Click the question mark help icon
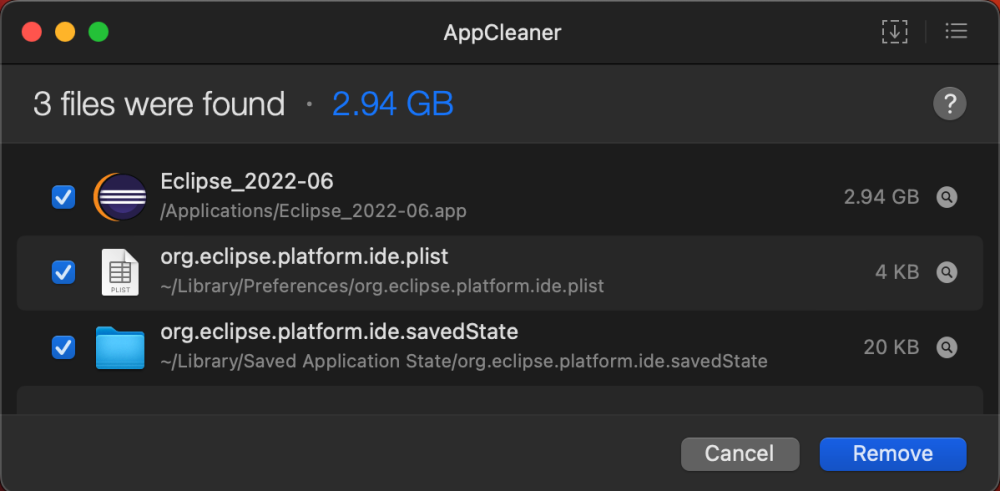The width and height of the screenshot is (1000, 491). click(x=949, y=103)
